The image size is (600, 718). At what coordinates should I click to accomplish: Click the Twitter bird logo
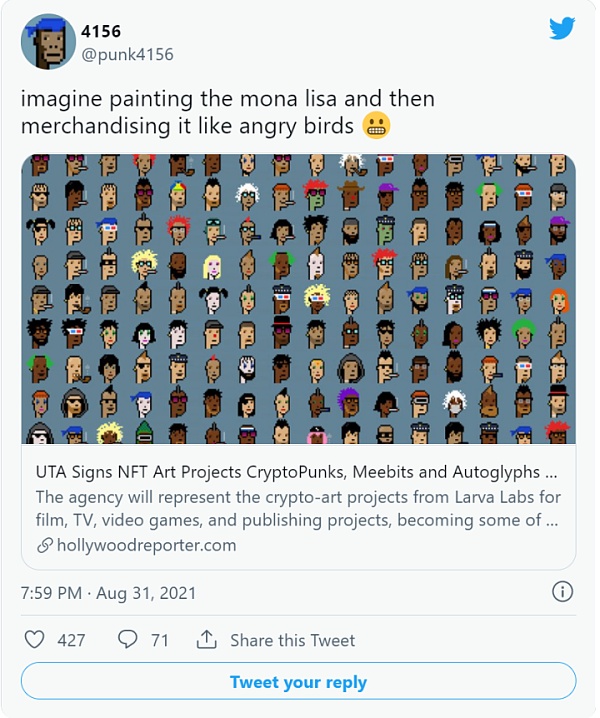(x=561, y=29)
